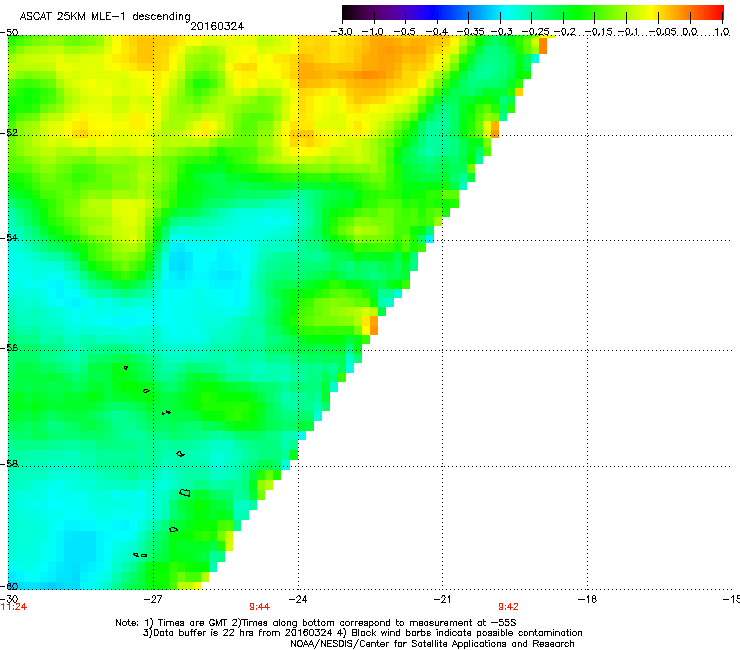The height and width of the screenshot is (650, 740).
Task: Click the -56 latitude axis label
Action: (9, 347)
